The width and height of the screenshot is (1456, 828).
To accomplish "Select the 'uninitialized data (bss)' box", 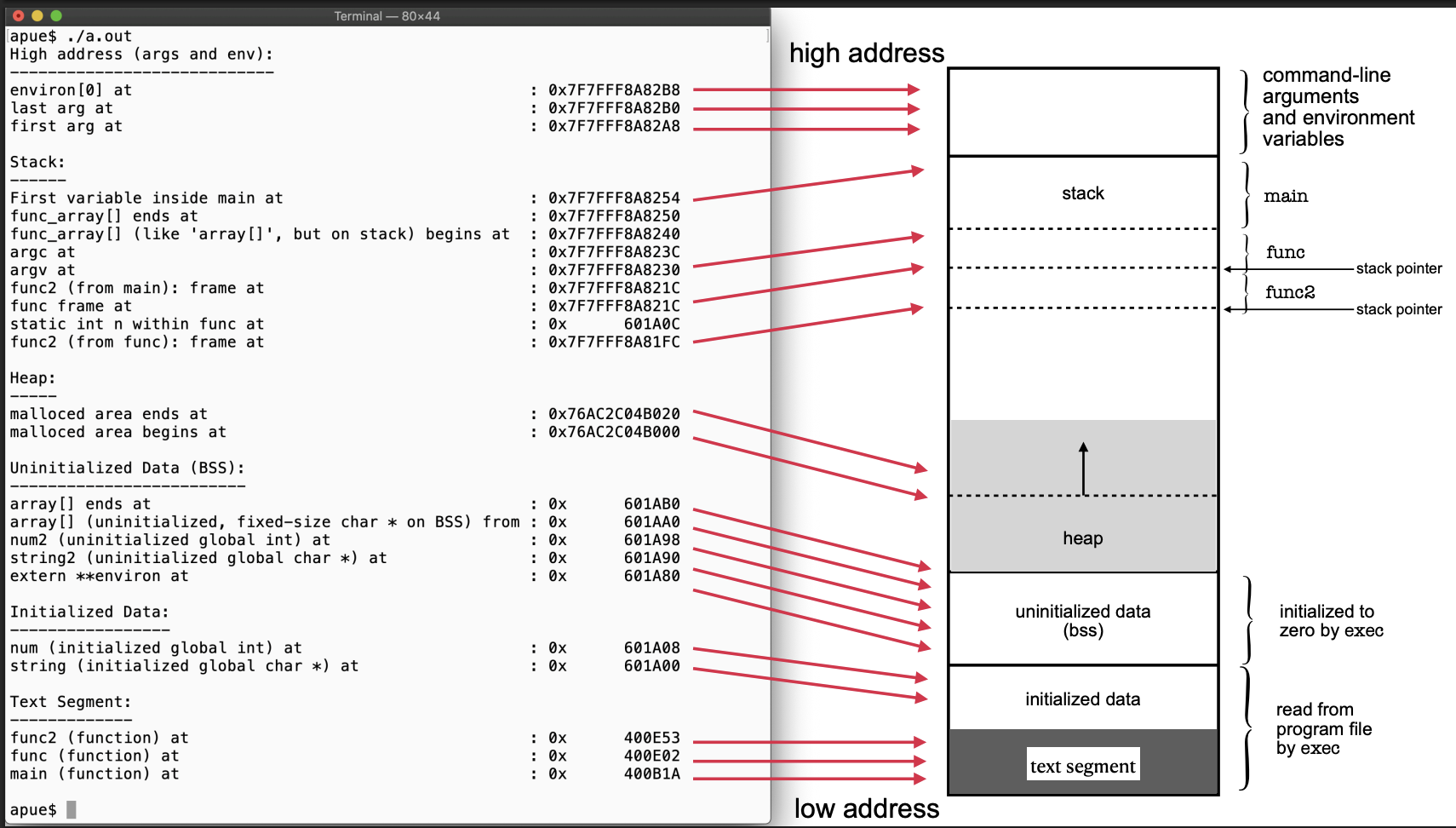I will pos(1082,620).
